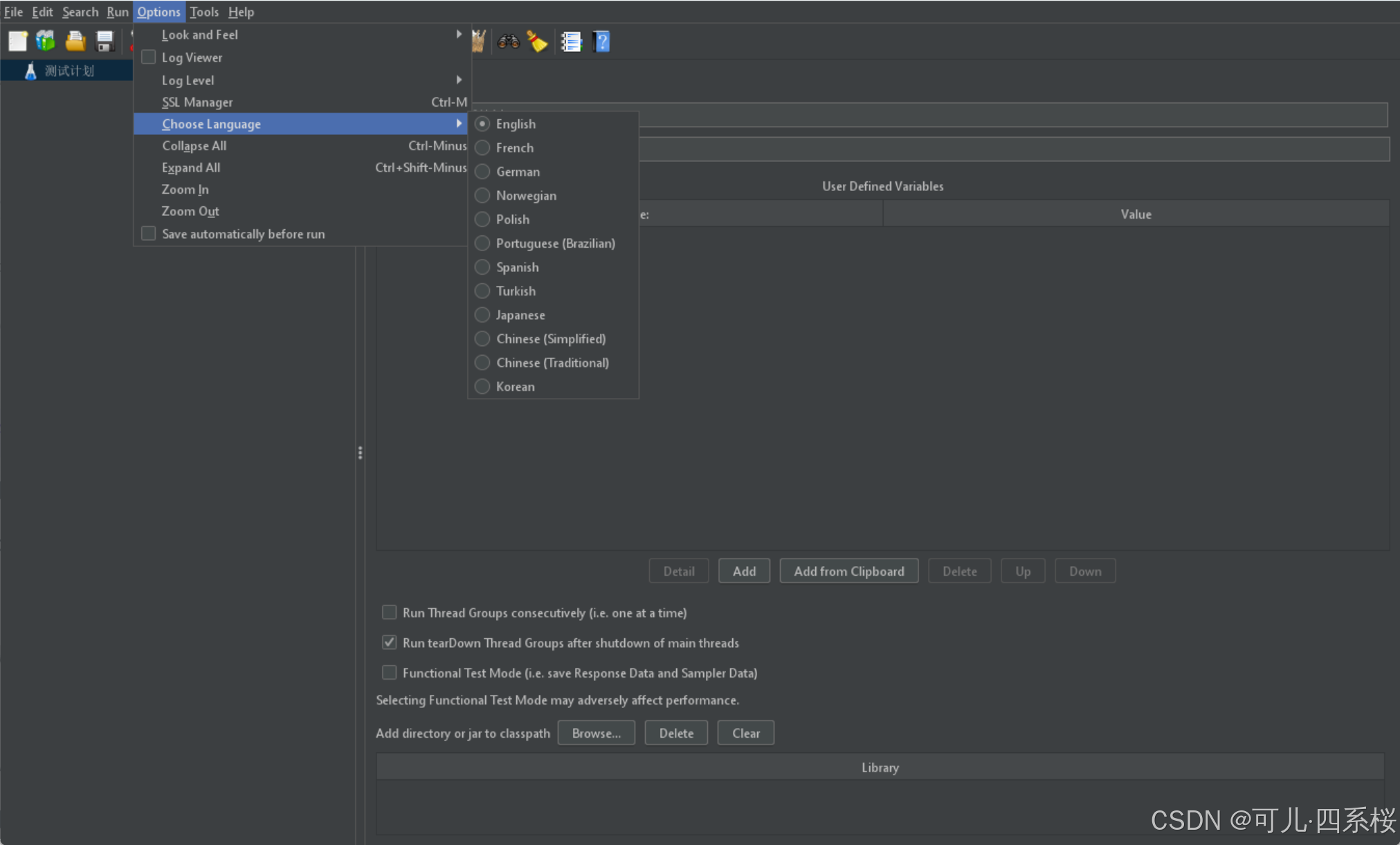The width and height of the screenshot is (1400, 845).
Task: Click the blue Help question mark icon
Action: point(601,42)
